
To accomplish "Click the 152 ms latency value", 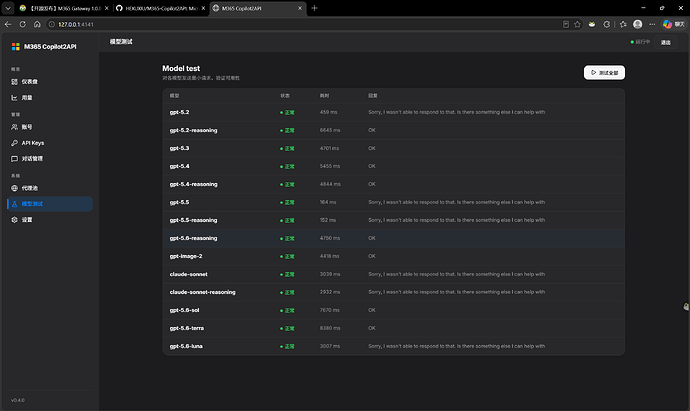I will pos(328,220).
